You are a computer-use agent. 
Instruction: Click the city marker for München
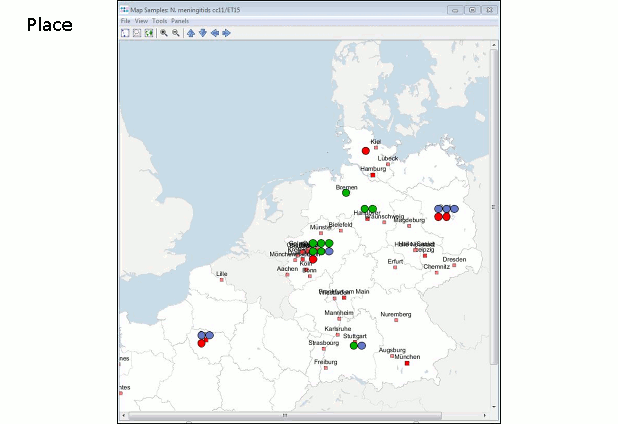pos(408,363)
